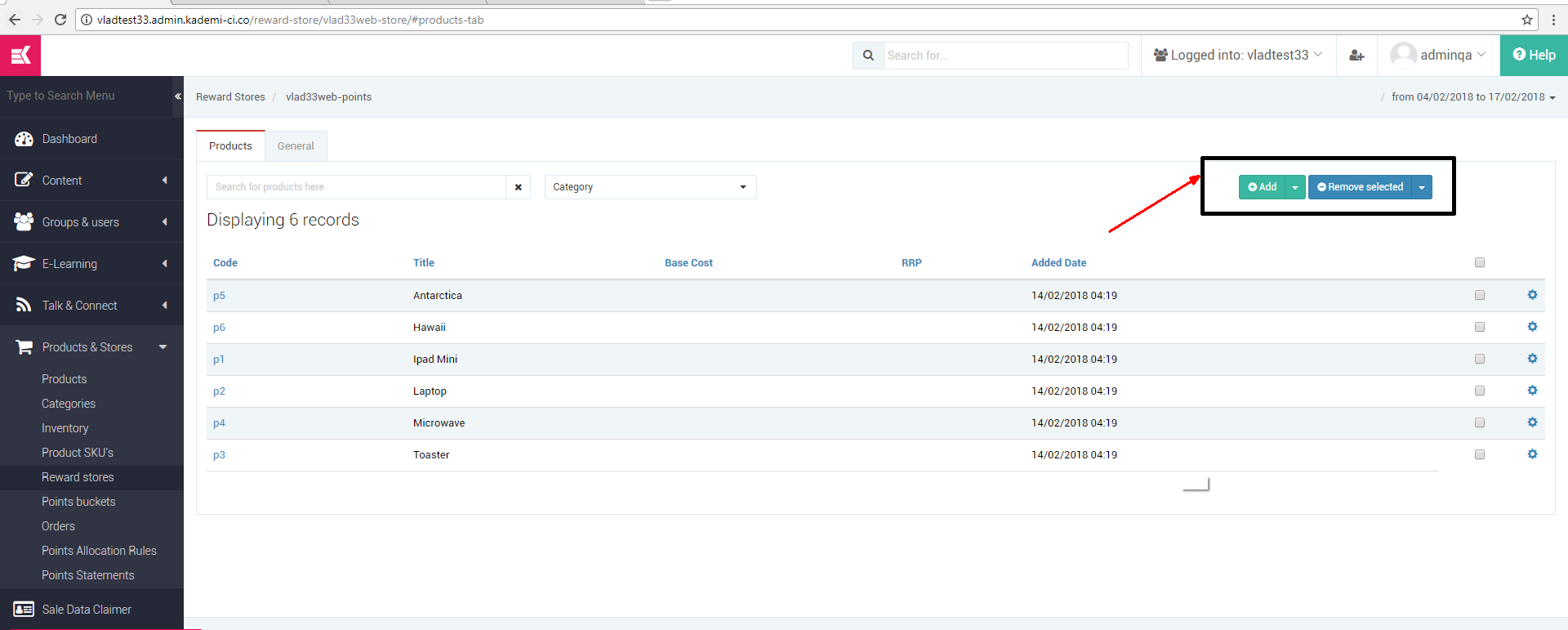Open Categories in sidebar submenu
Image resolution: width=1568 pixels, height=630 pixels.
point(69,404)
